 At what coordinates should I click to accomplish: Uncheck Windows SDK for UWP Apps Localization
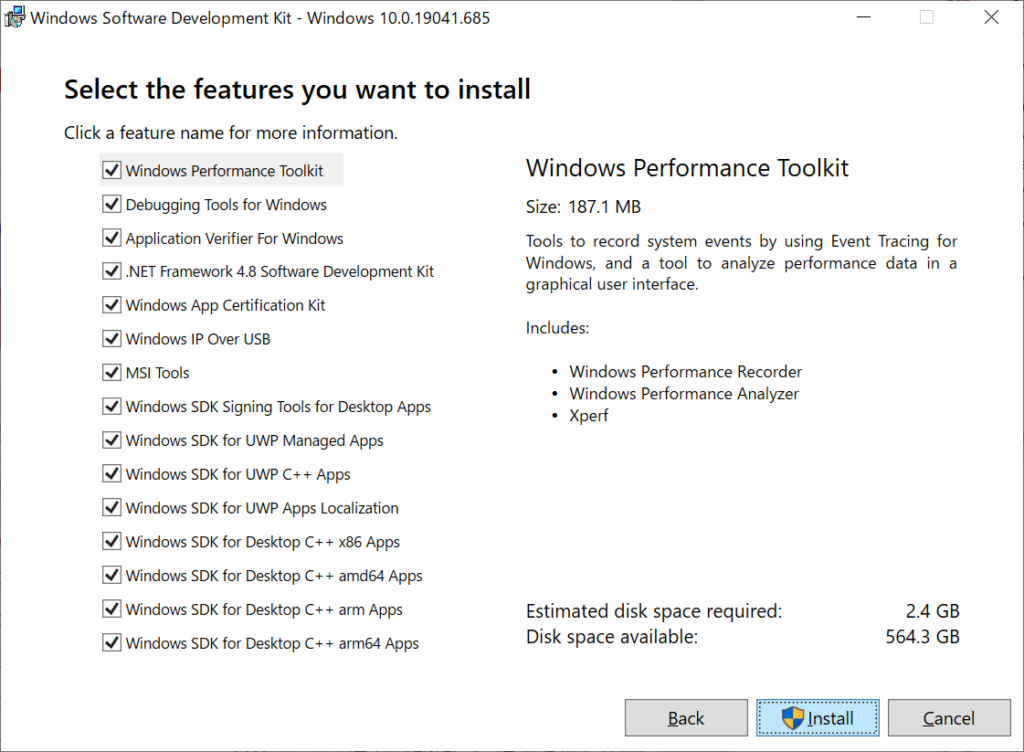111,507
